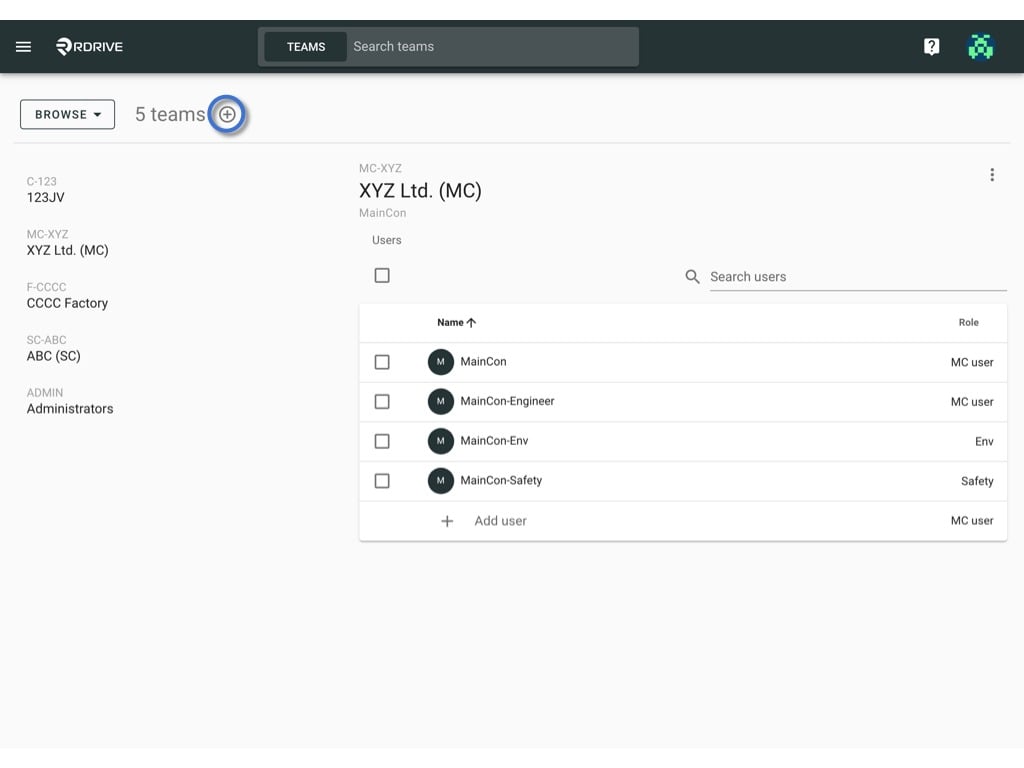Click the search users magnifier icon

click(x=692, y=277)
